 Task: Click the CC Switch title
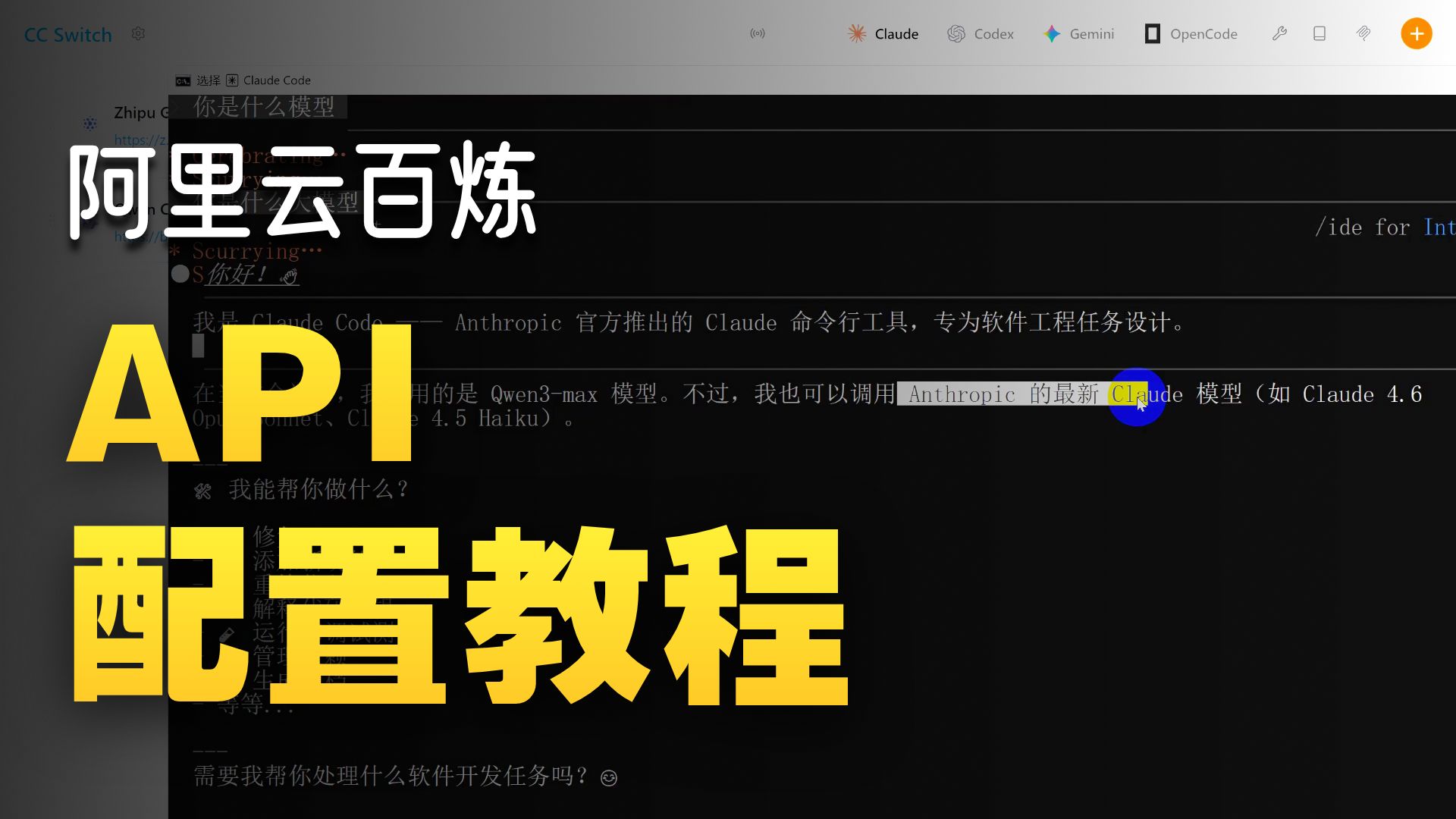67,35
